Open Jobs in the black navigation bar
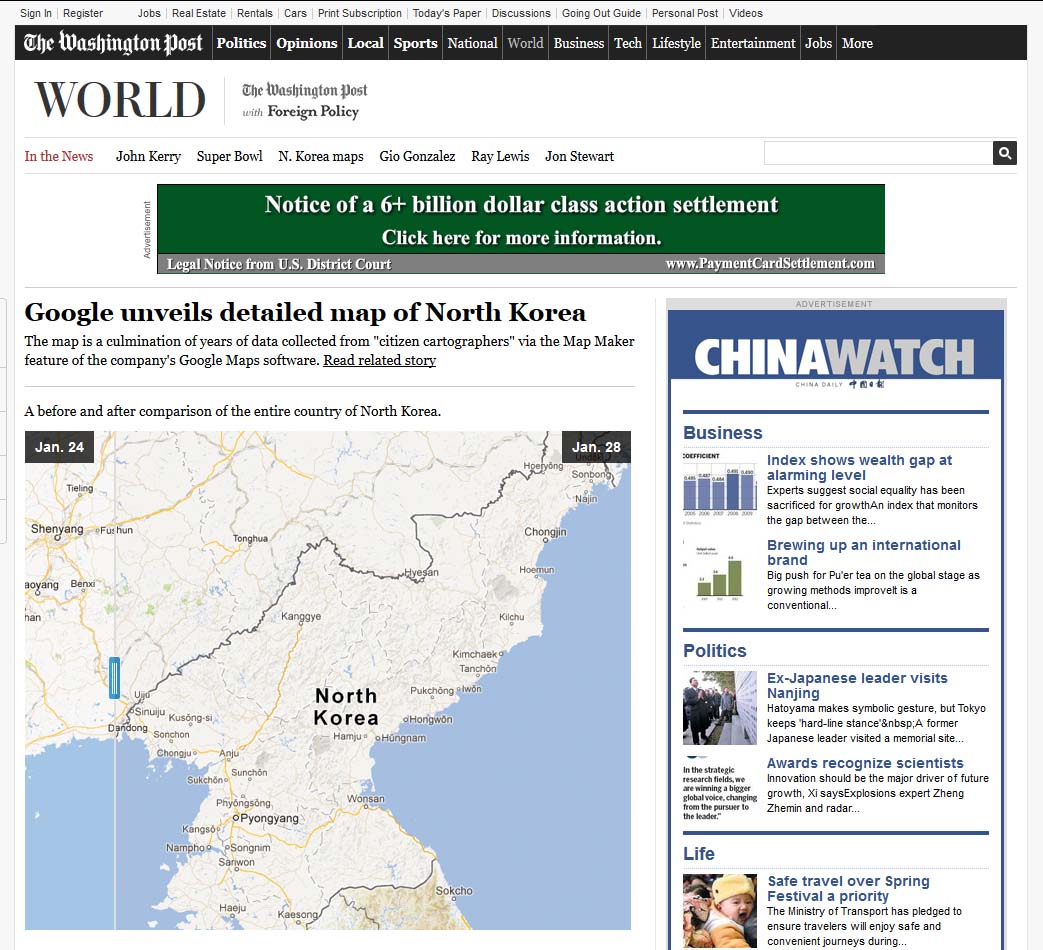The image size is (1043, 950). click(x=818, y=43)
